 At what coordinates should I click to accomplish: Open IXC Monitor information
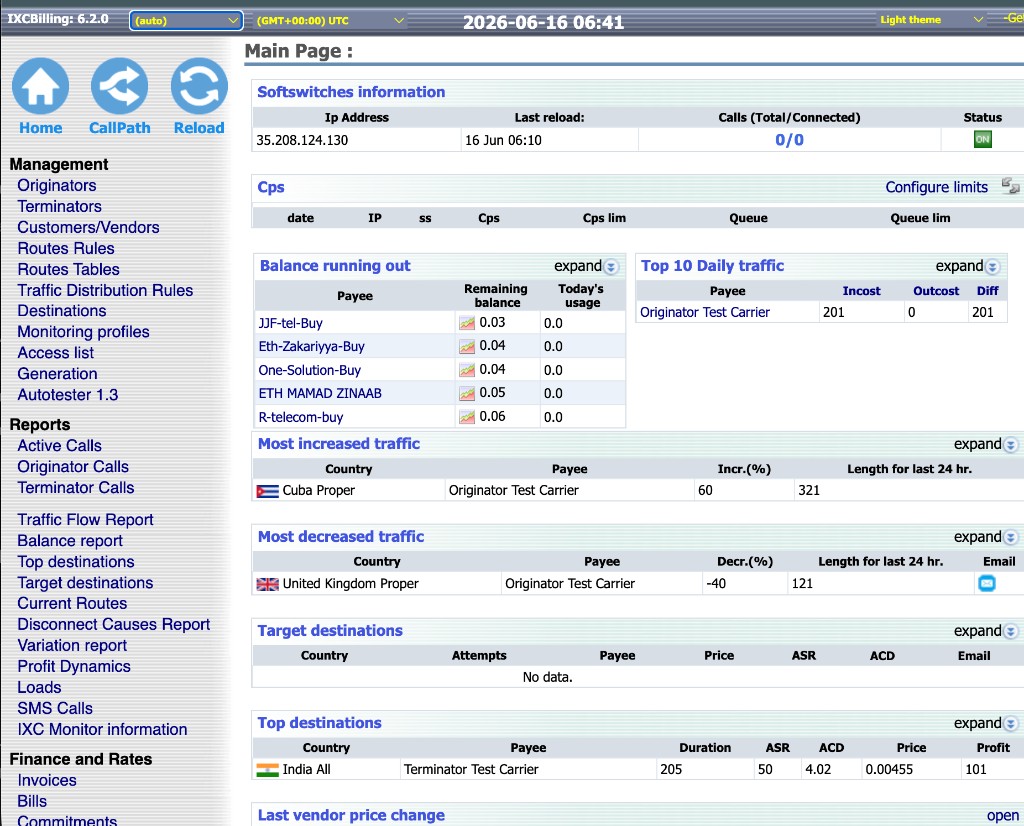pos(103,729)
